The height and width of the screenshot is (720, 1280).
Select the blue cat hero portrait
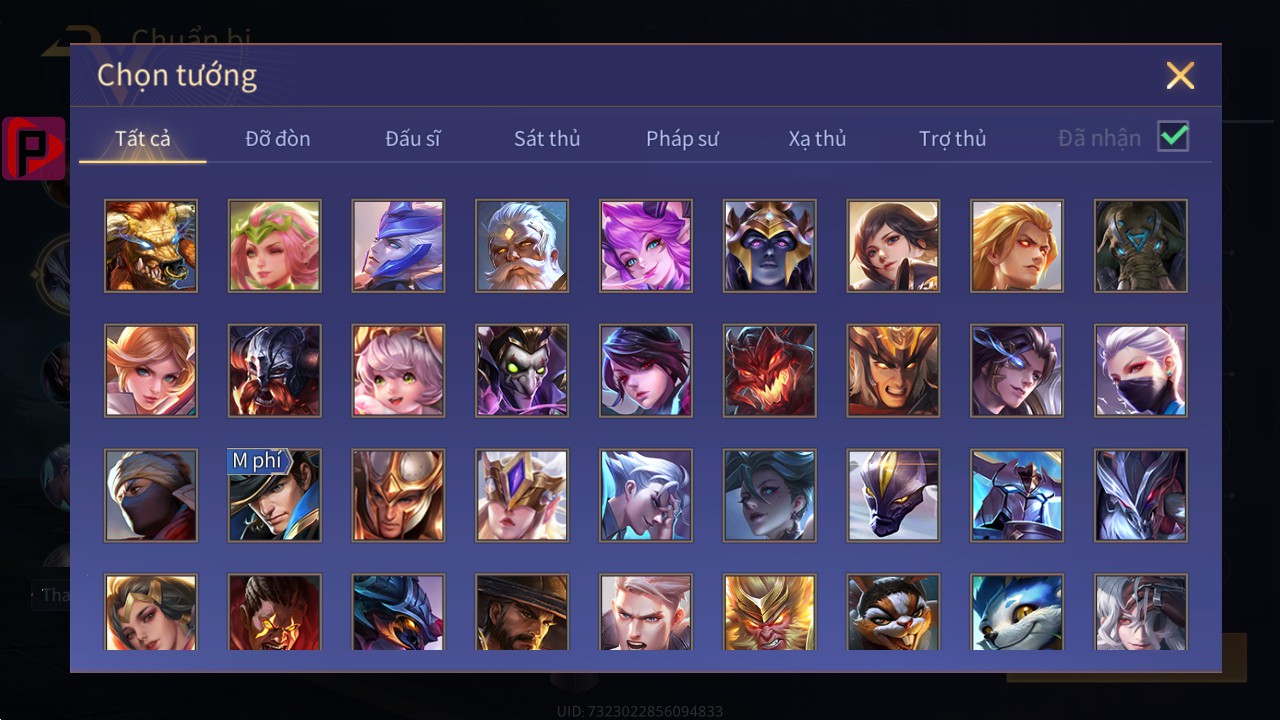pos(1017,612)
